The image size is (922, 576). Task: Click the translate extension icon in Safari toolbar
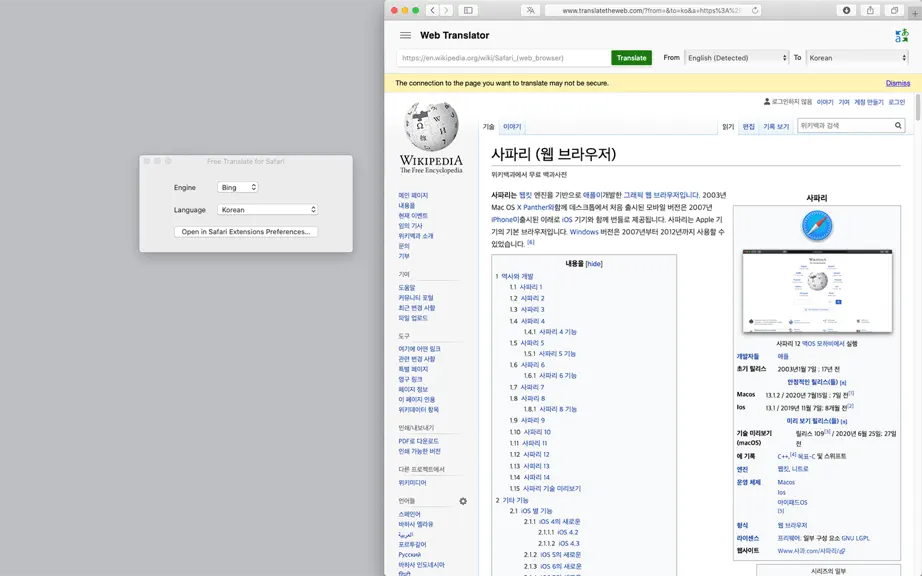[530, 10]
